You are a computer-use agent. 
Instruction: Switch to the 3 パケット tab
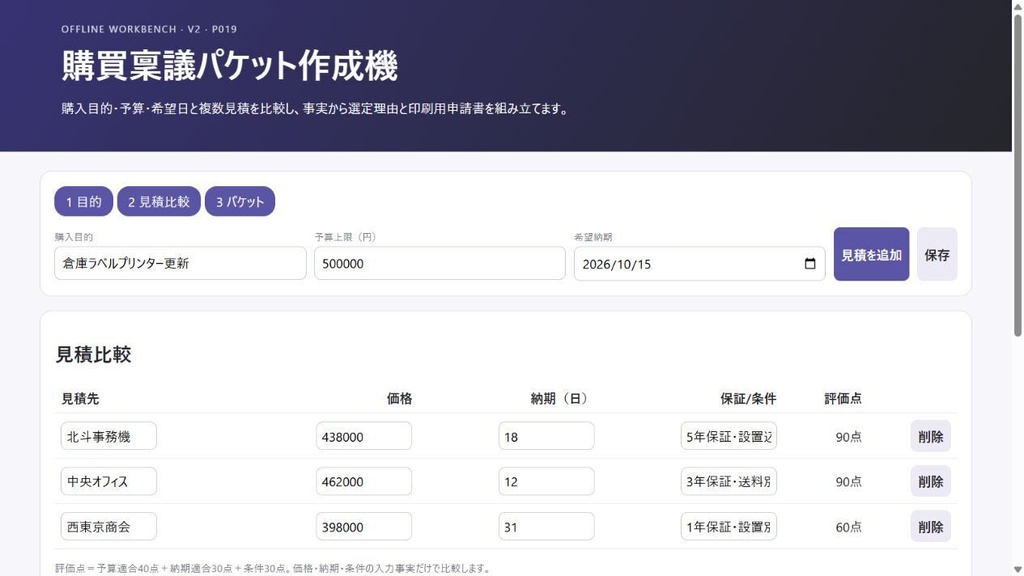point(240,201)
